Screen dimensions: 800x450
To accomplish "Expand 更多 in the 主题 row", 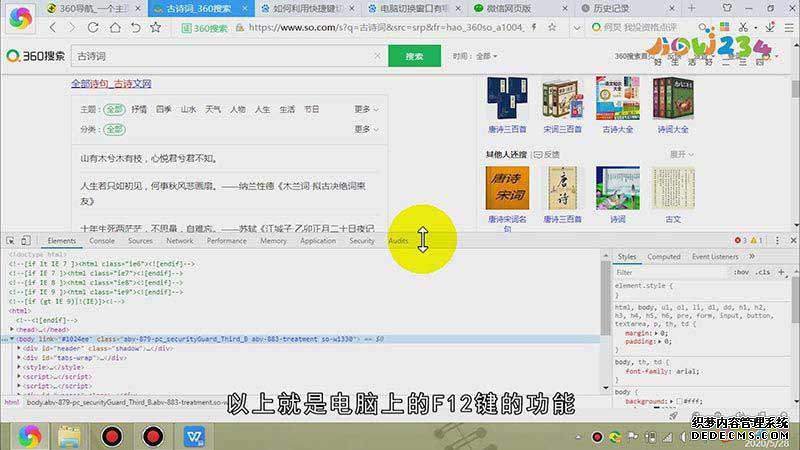I will click(x=366, y=109).
